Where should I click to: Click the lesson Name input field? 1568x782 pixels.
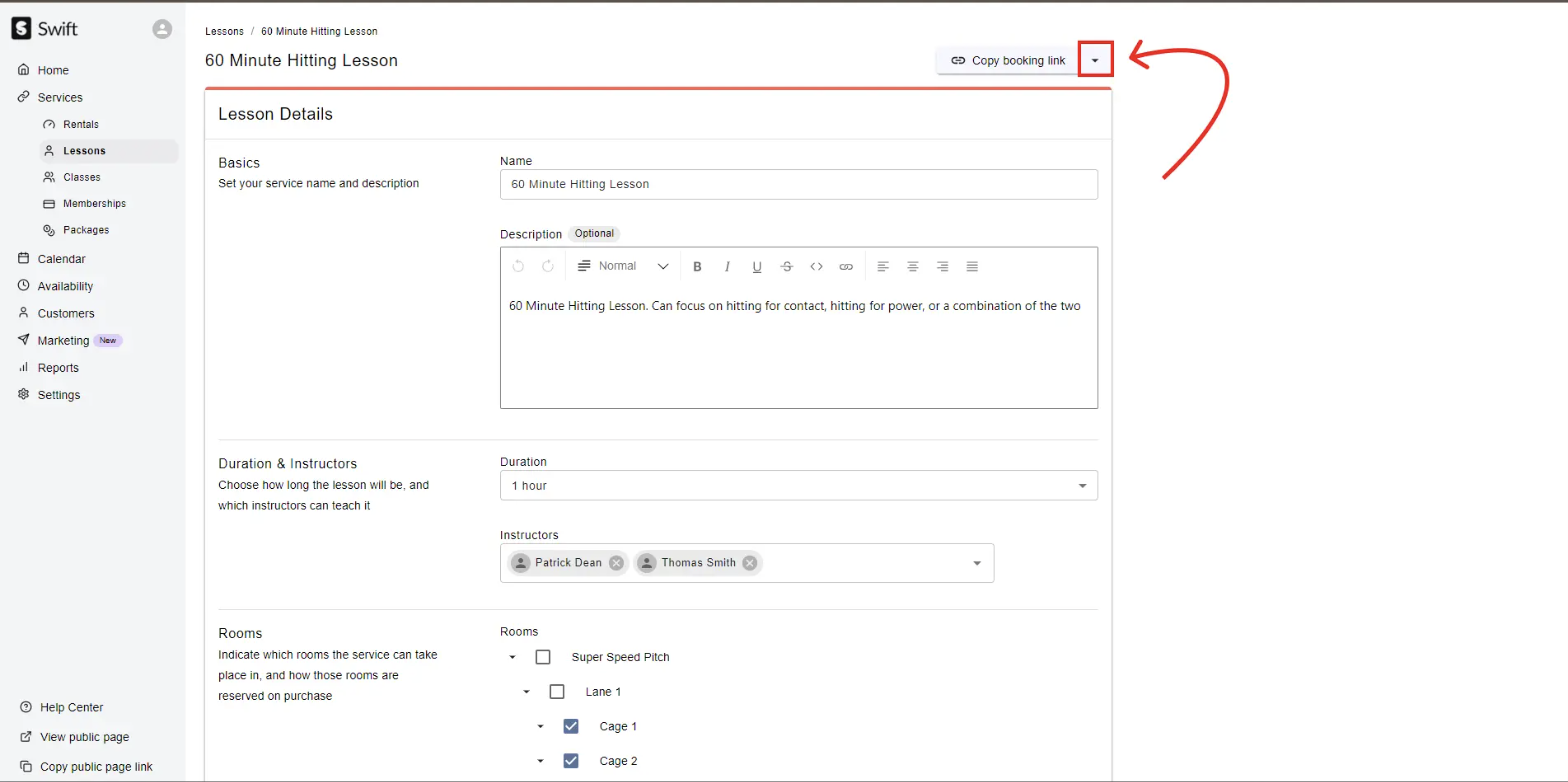pyautogui.click(x=798, y=184)
